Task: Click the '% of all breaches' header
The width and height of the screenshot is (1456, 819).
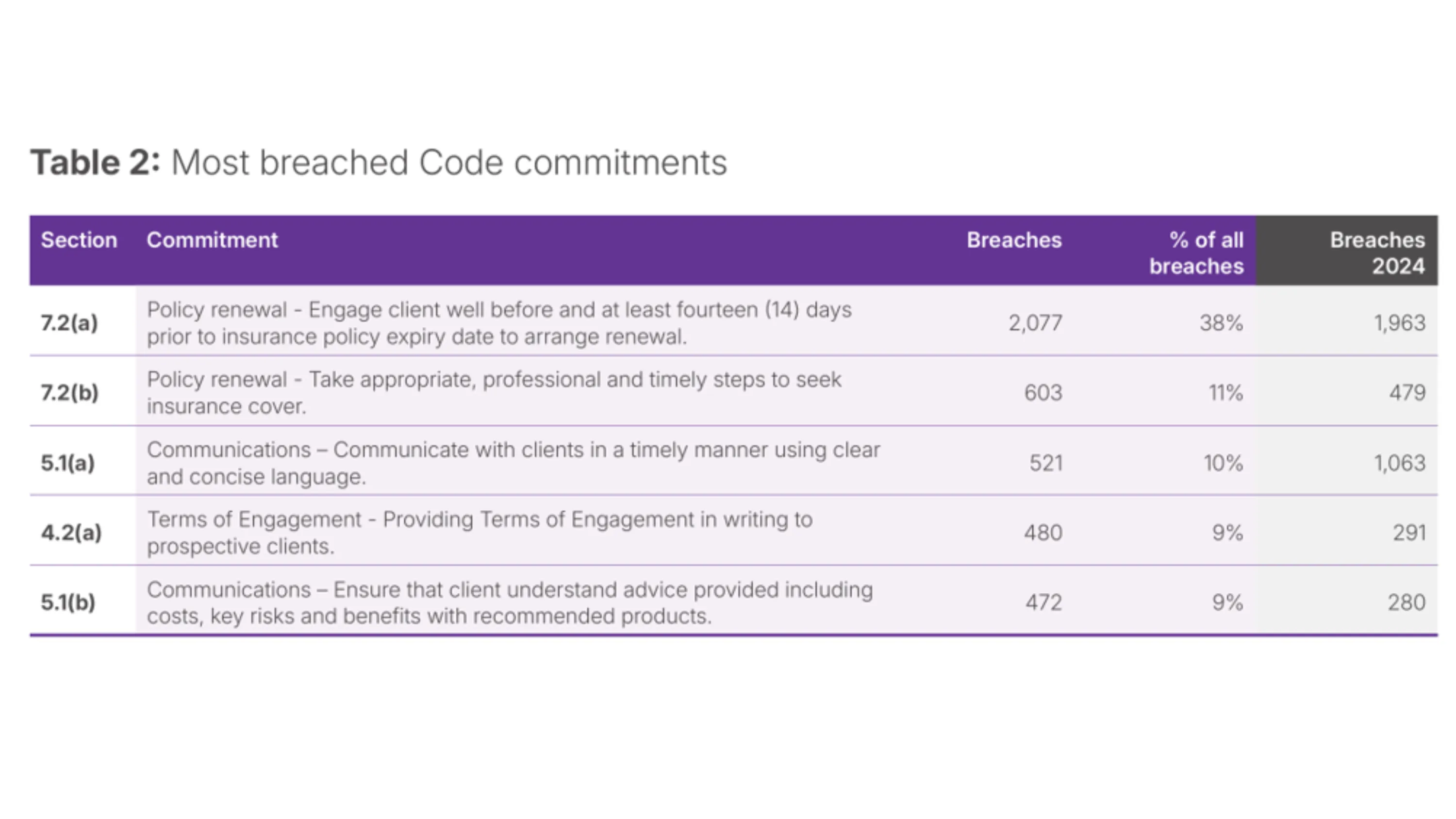Action: click(x=1196, y=253)
